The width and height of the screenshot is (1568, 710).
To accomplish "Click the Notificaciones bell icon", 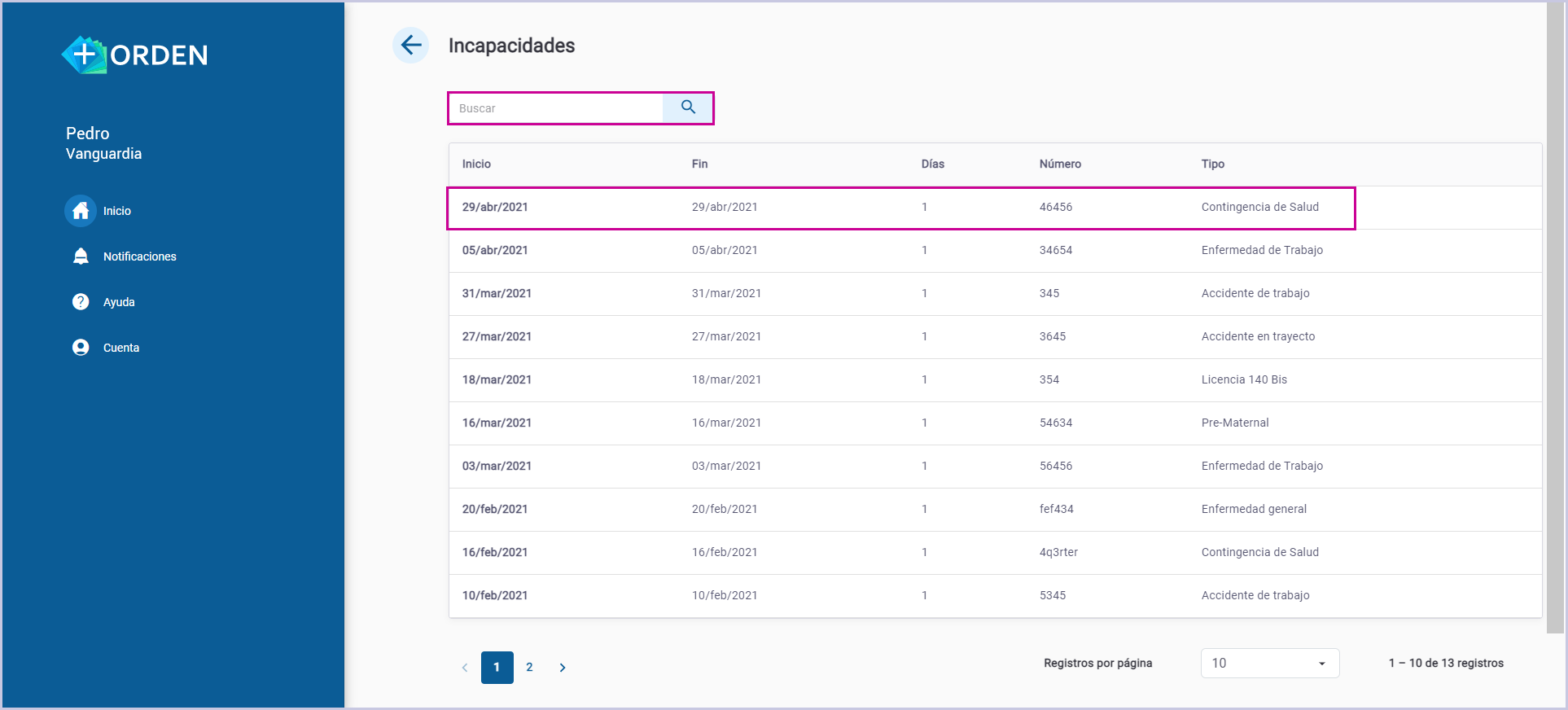I will pos(81,256).
